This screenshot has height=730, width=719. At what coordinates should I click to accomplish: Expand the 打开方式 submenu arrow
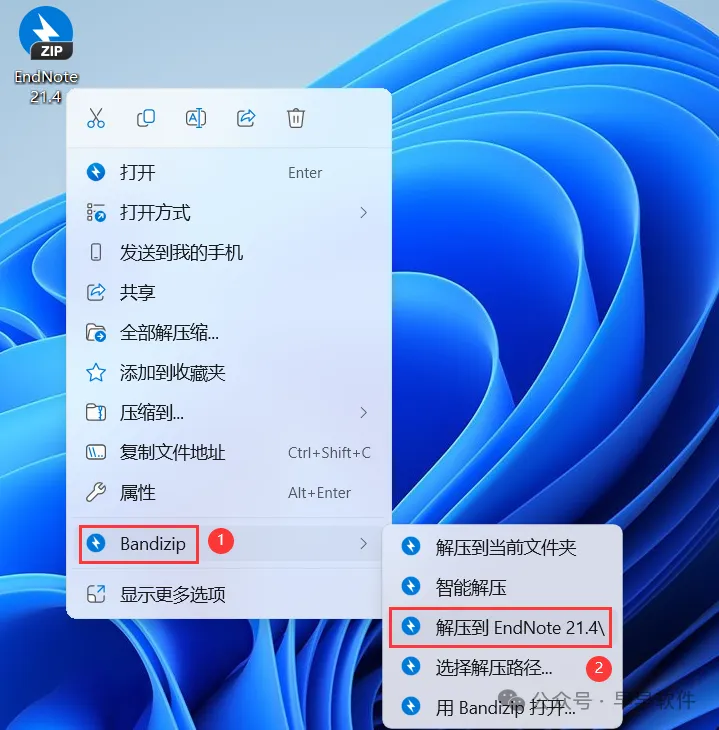pyautogui.click(x=364, y=213)
